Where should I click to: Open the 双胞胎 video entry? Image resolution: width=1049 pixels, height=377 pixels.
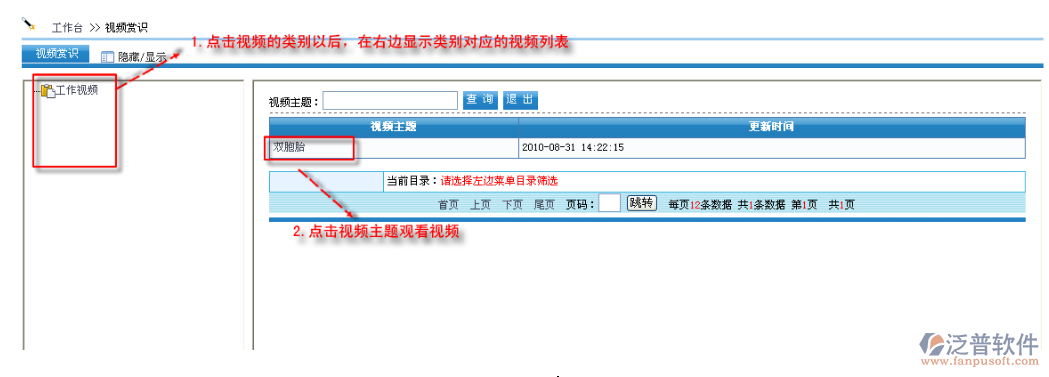289,147
